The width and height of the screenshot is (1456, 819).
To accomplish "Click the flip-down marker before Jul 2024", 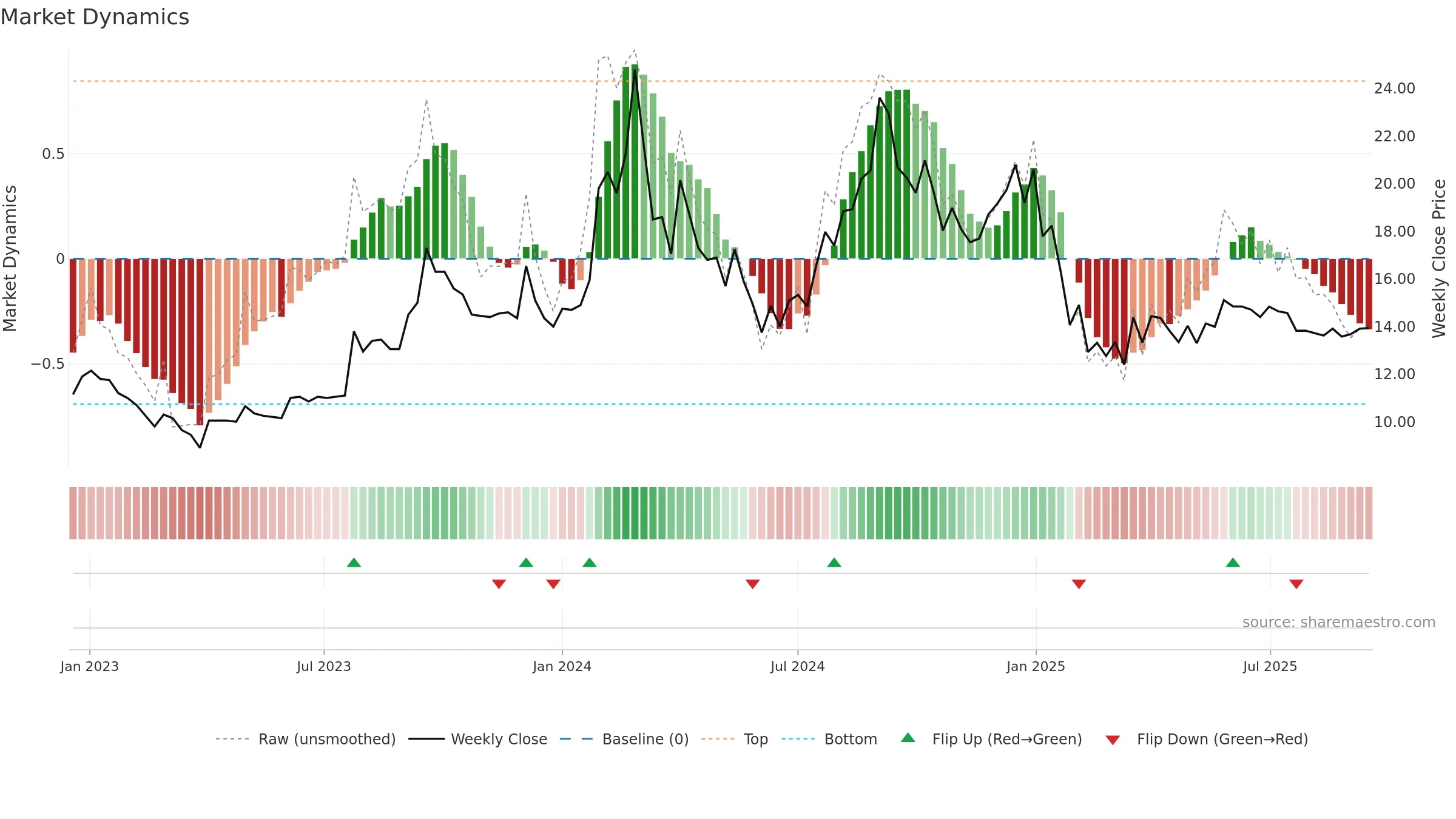I will 753,584.
